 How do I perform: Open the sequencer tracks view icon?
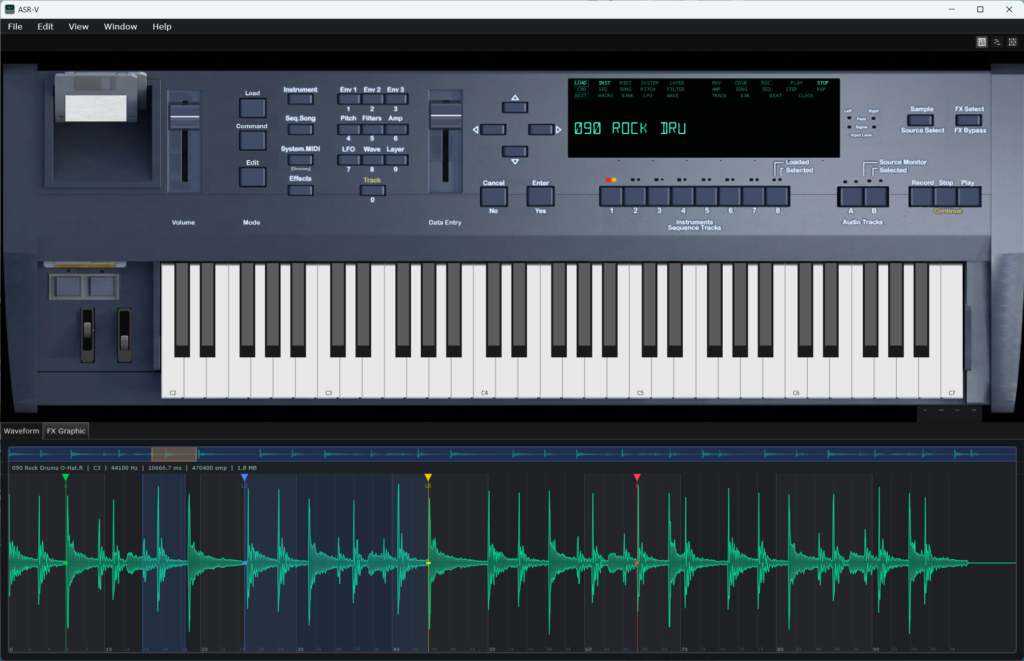pos(997,42)
